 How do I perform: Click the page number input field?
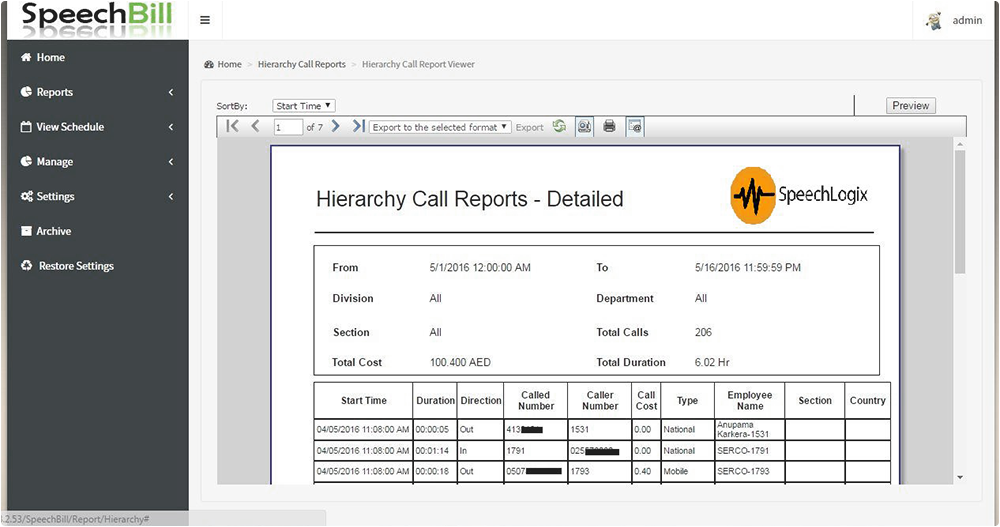point(288,127)
